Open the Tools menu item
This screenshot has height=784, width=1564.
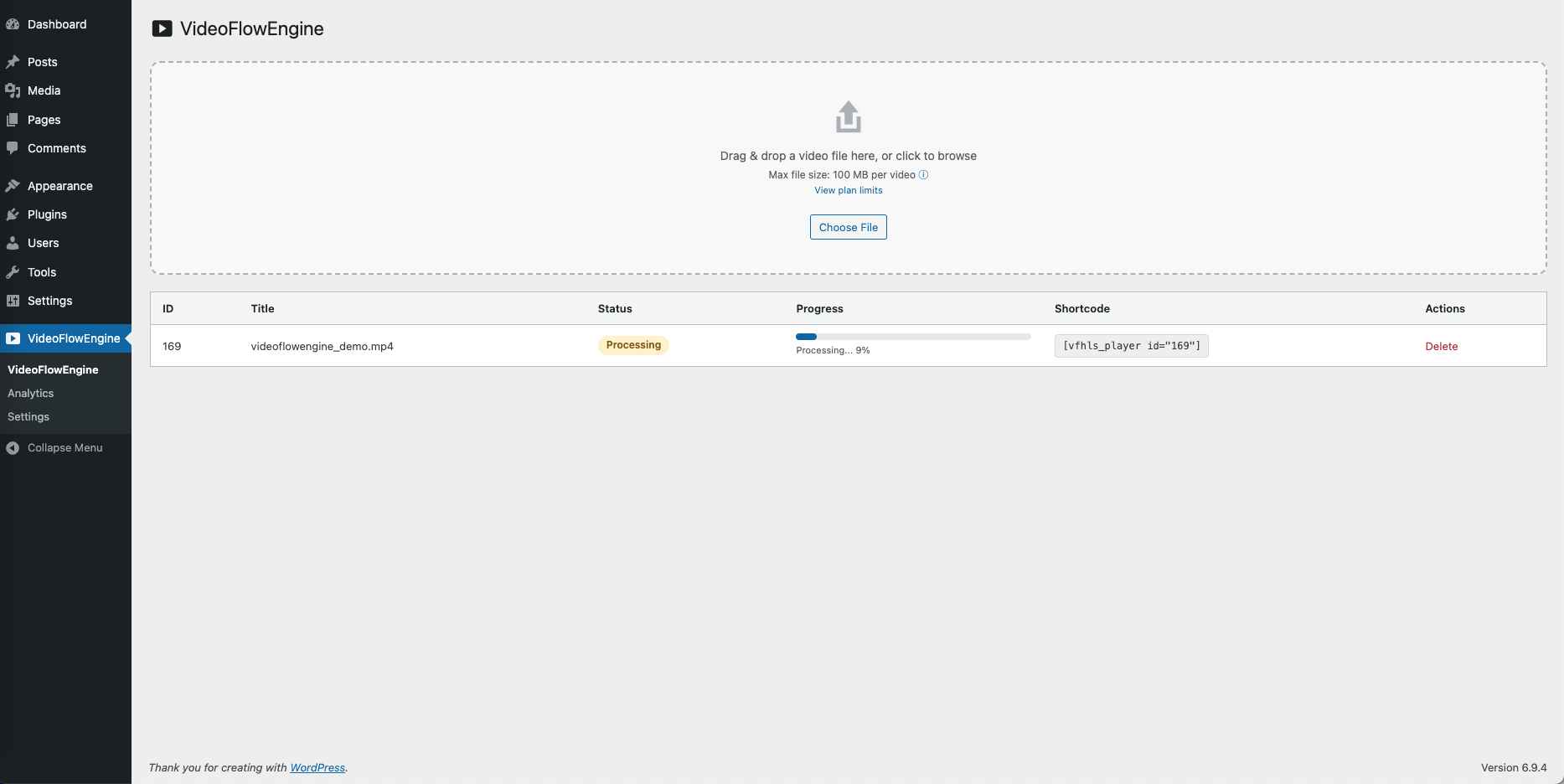(65, 272)
